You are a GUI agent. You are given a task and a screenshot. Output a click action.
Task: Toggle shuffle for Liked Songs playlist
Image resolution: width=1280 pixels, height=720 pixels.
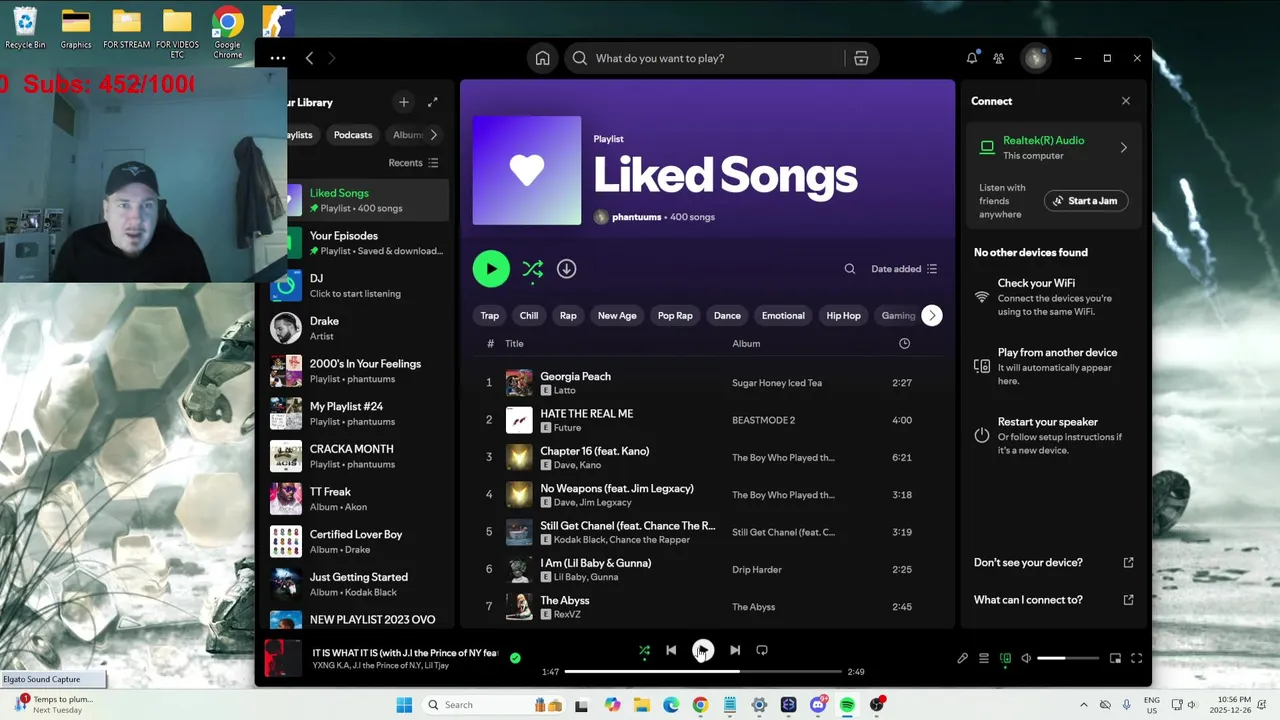(533, 268)
